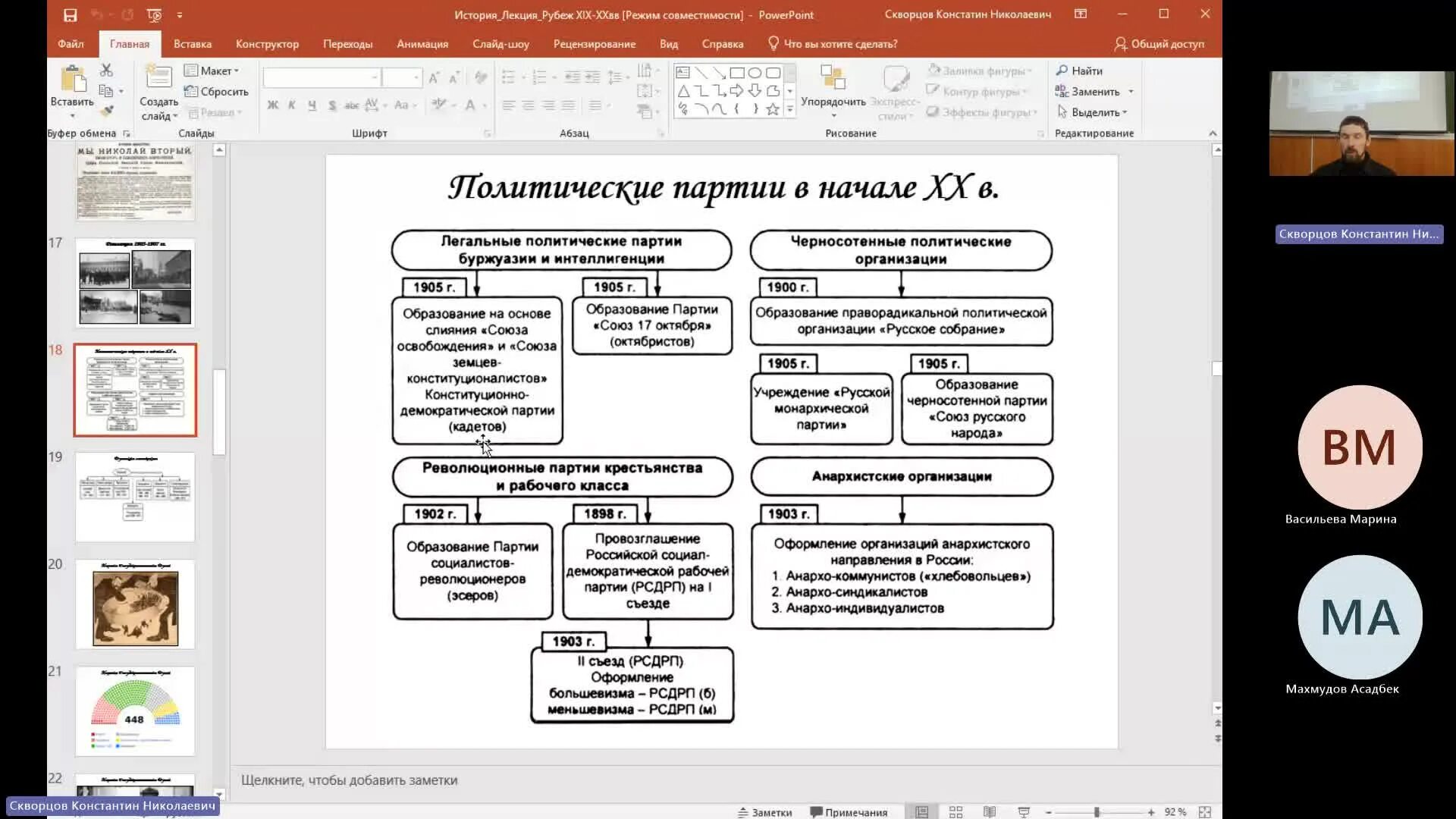The image size is (1456, 819).
Task: Open the Анимация ribbon tab
Action: tap(422, 44)
